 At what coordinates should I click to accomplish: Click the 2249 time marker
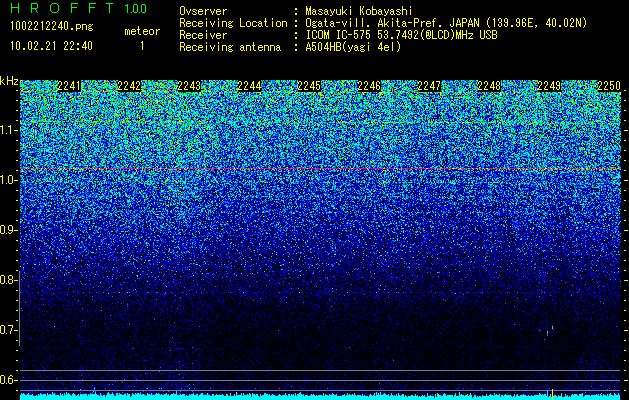[549, 86]
